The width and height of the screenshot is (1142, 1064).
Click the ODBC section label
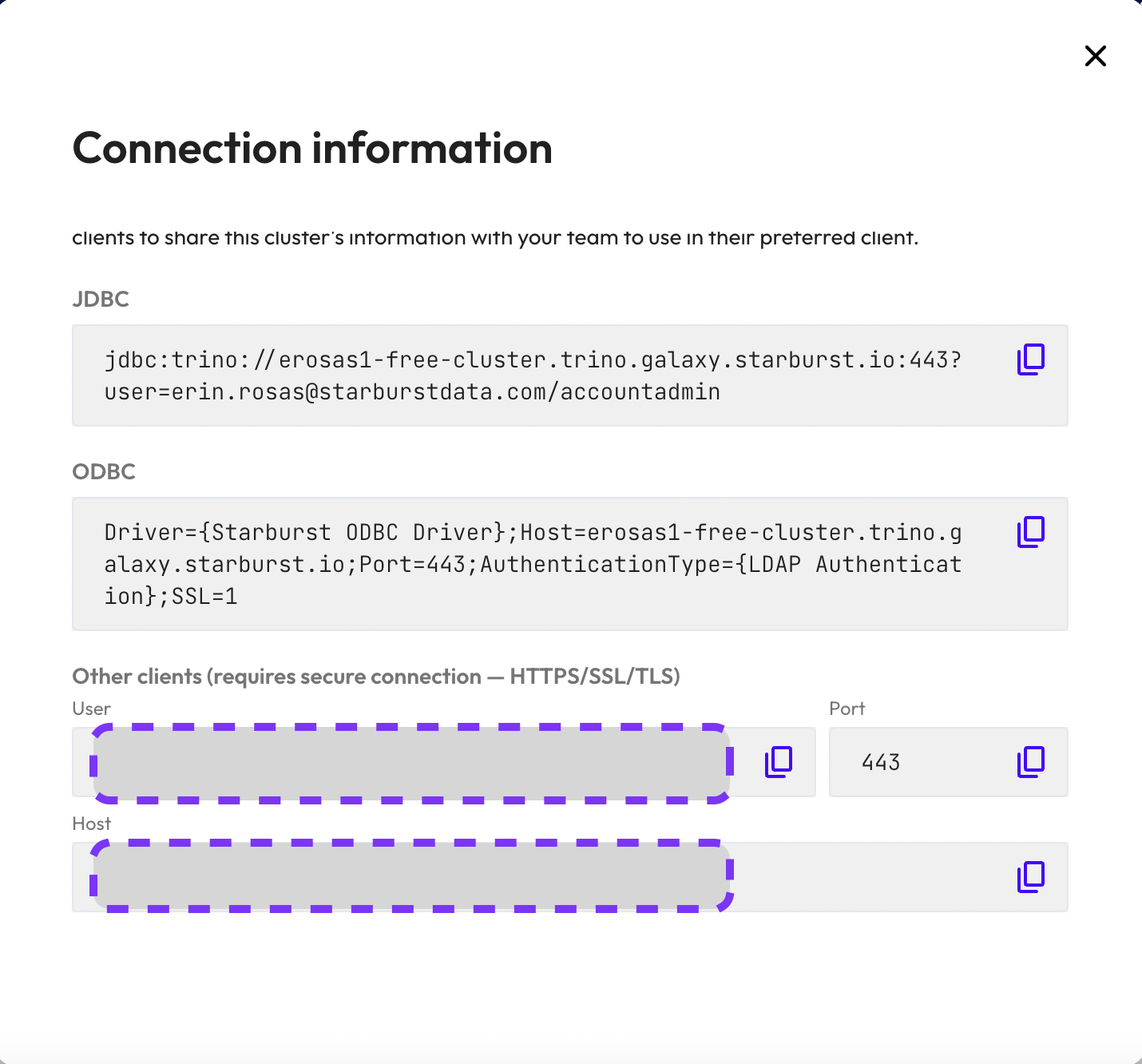click(104, 472)
